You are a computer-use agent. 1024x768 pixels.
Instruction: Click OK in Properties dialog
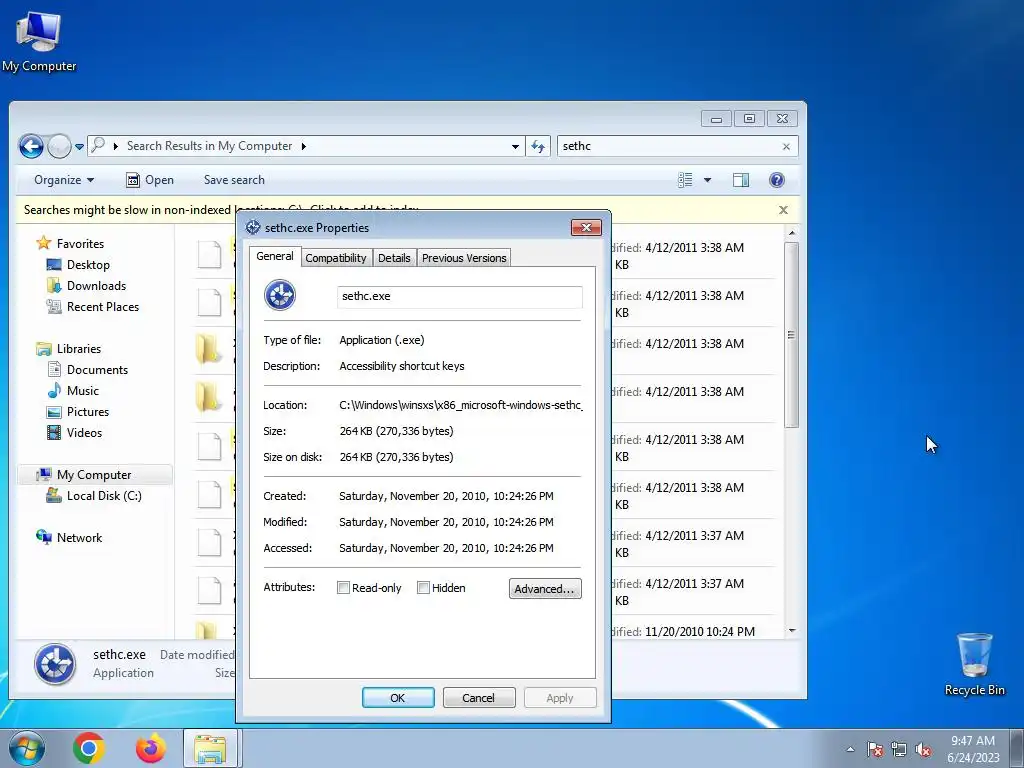pyautogui.click(x=398, y=697)
